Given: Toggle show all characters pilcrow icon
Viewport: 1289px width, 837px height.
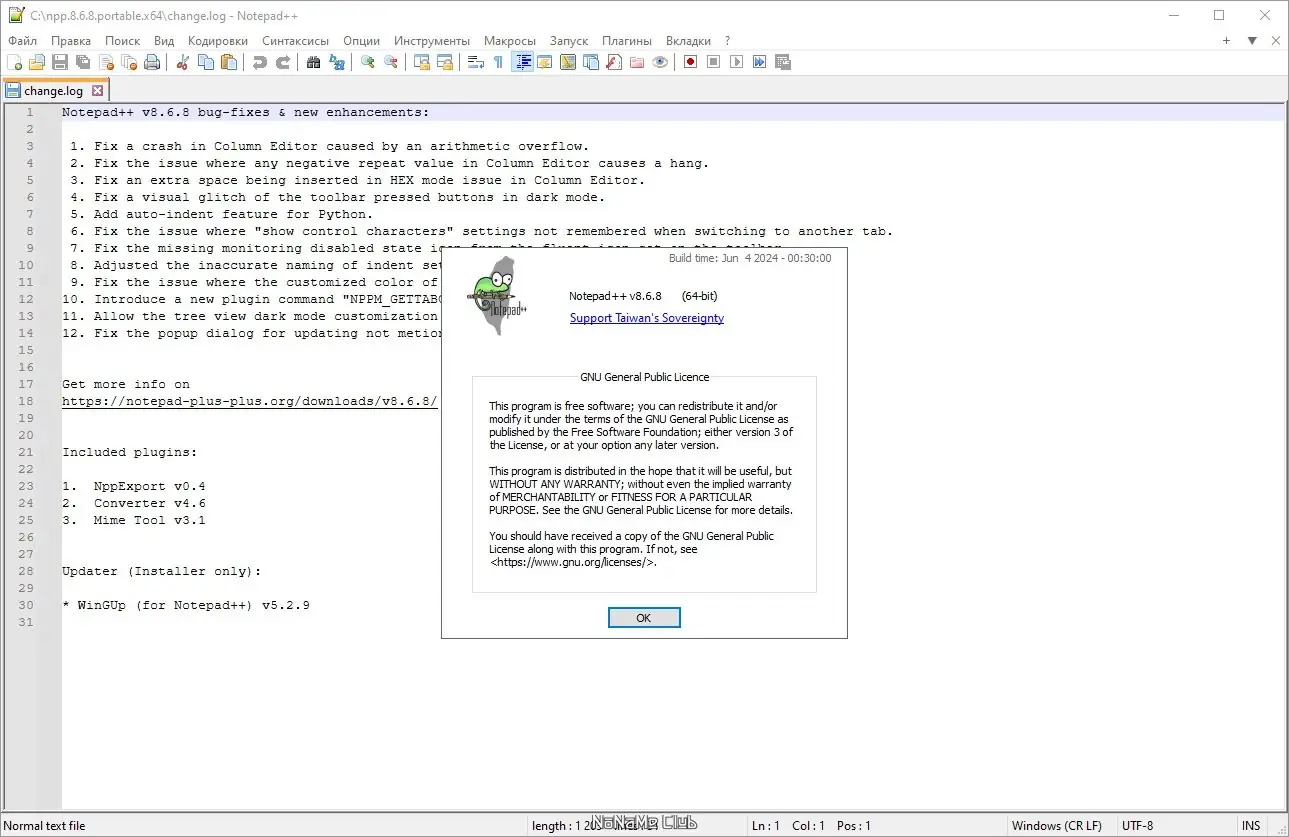Looking at the screenshot, I should tap(499, 62).
